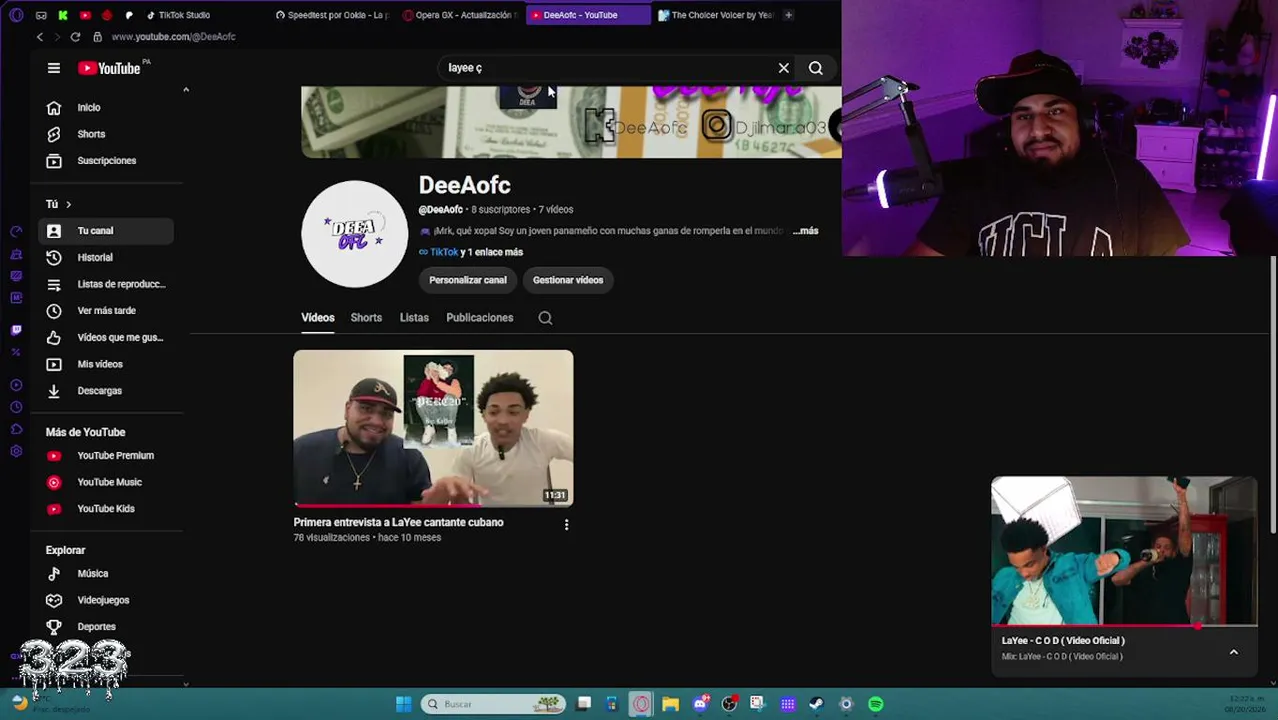1278x720 pixels.
Task: Open a new browser tab with plus
Action: 788,15
